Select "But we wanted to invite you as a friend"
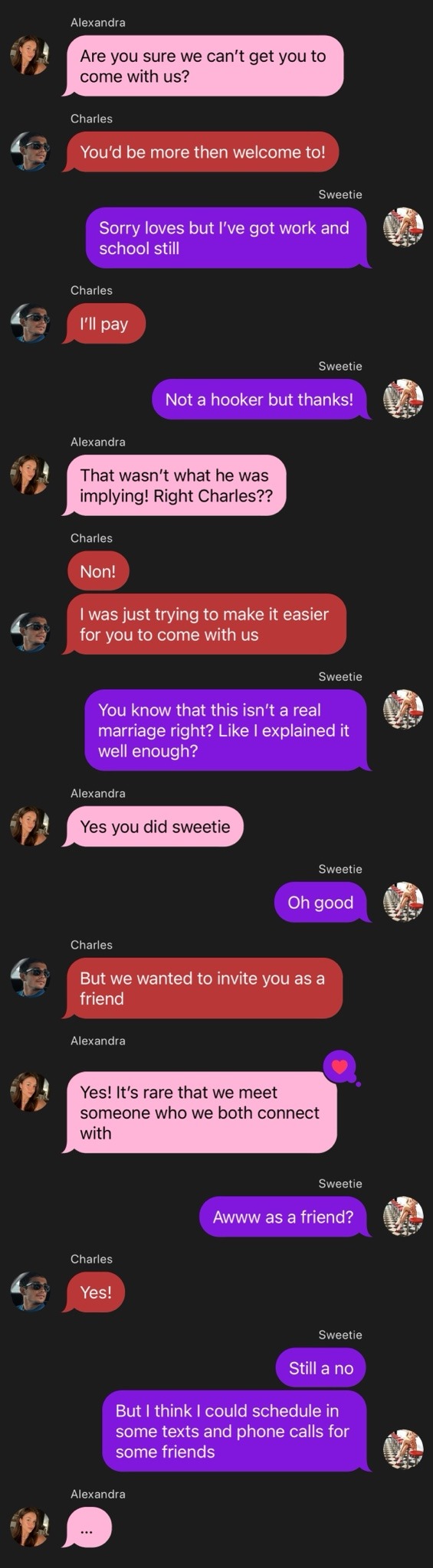The width and height of the screenshot is (433, 1568). pyautogui.click(x=203, y=988)
